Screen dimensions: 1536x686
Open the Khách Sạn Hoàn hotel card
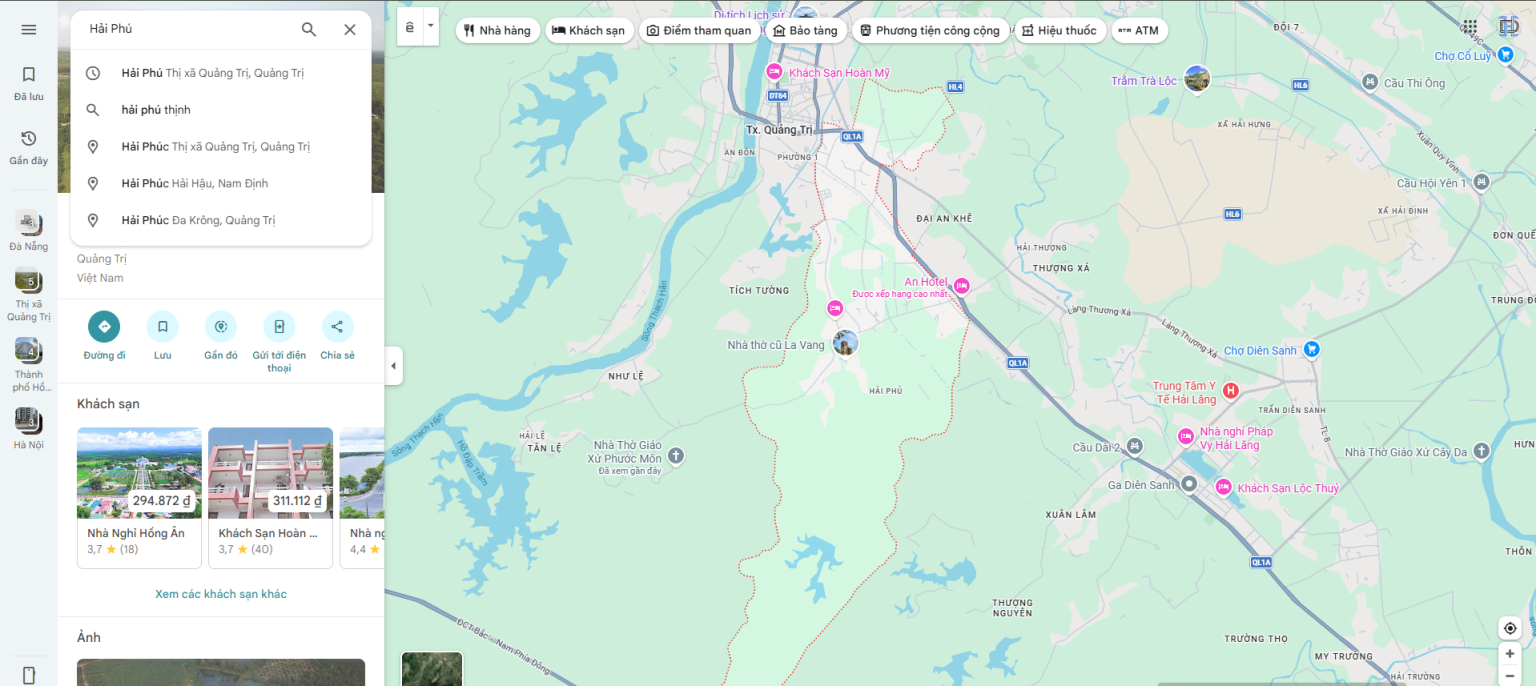pyautogui.click(x=270, y=498)
